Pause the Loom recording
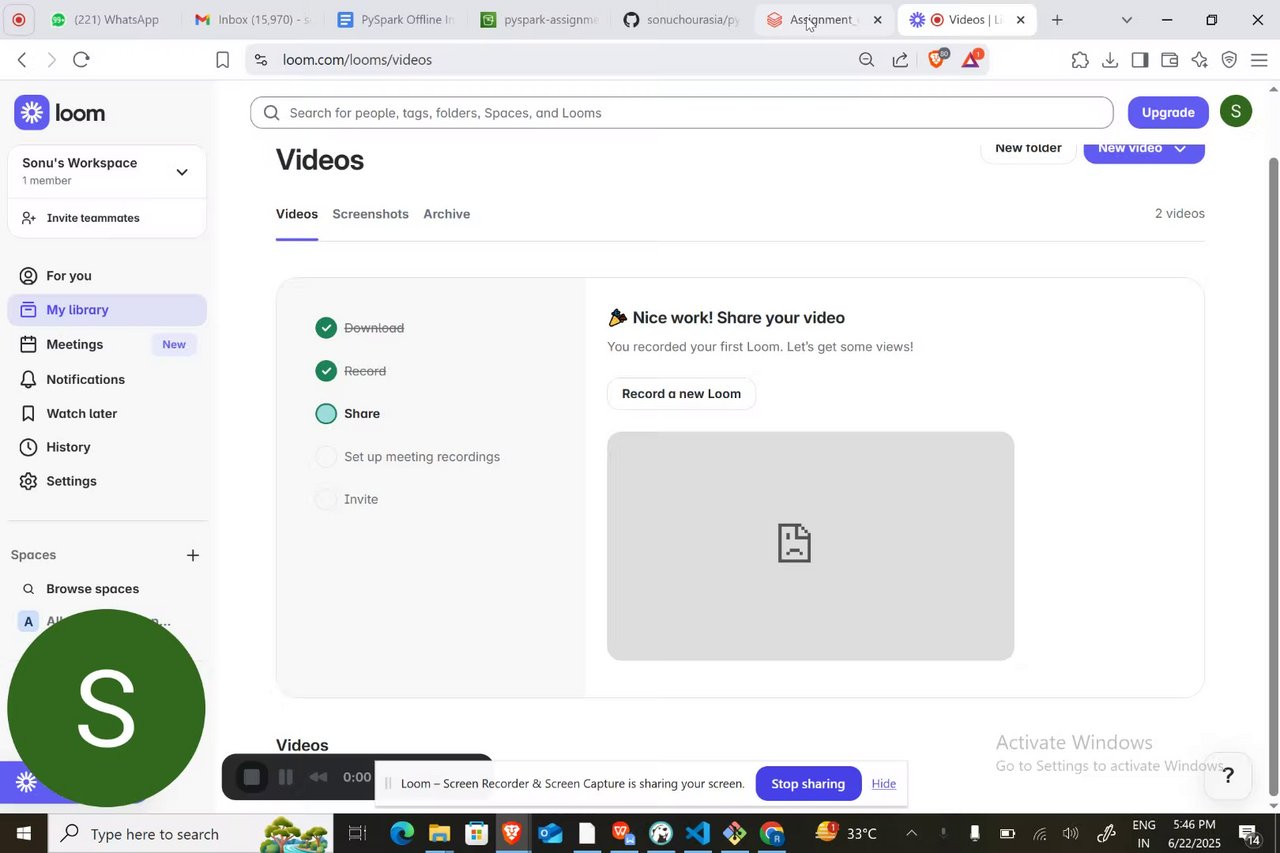Screen dimensions: 1280x853 tap(285, 777)
